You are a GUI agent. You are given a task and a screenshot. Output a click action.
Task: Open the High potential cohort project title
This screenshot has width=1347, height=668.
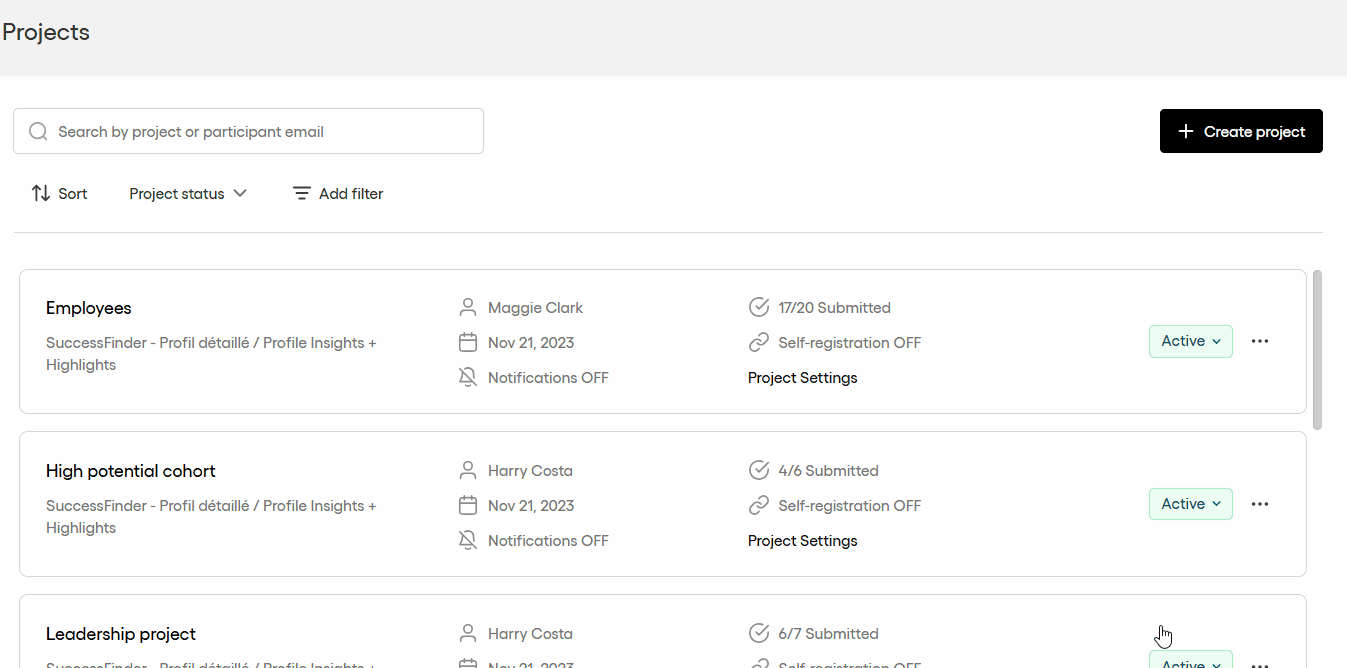[131, 471]
